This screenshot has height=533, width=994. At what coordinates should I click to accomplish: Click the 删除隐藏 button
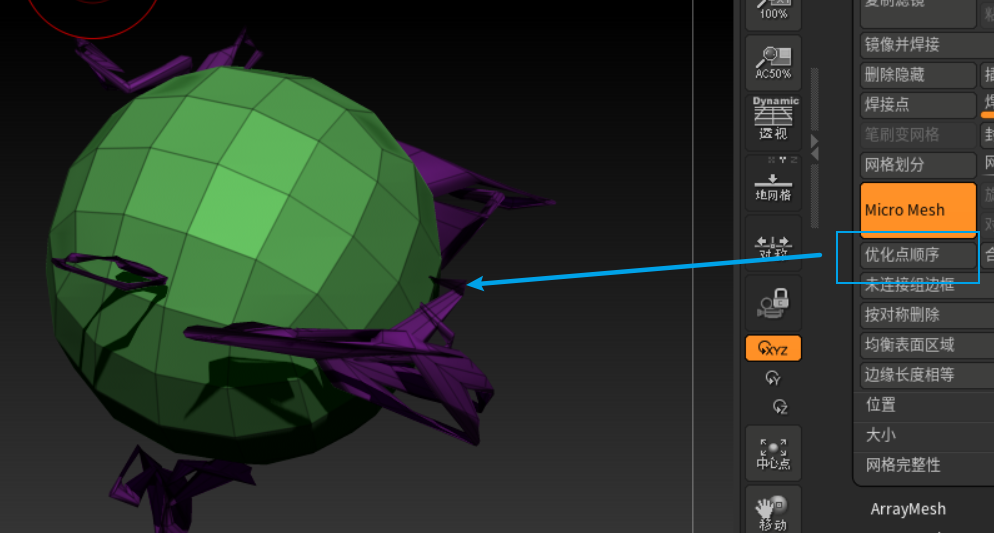tap(918, 75)
